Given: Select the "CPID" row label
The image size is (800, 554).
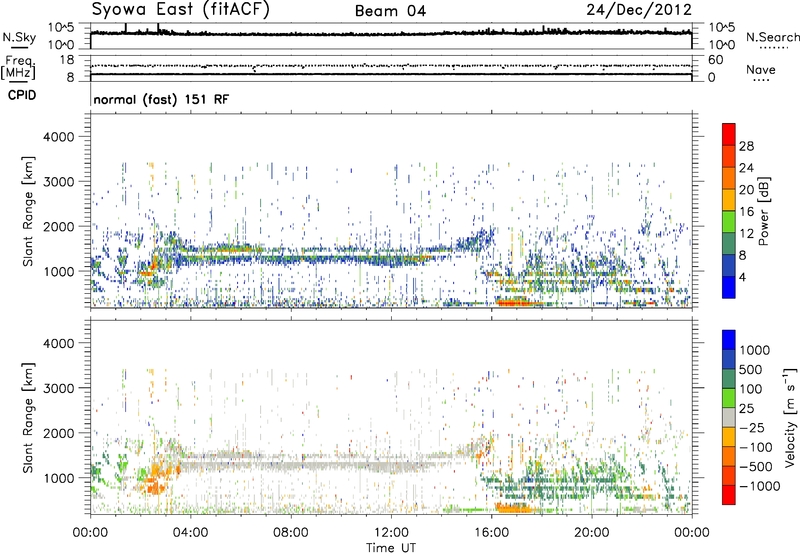Looking at the screenshot, I should [22, 95].
